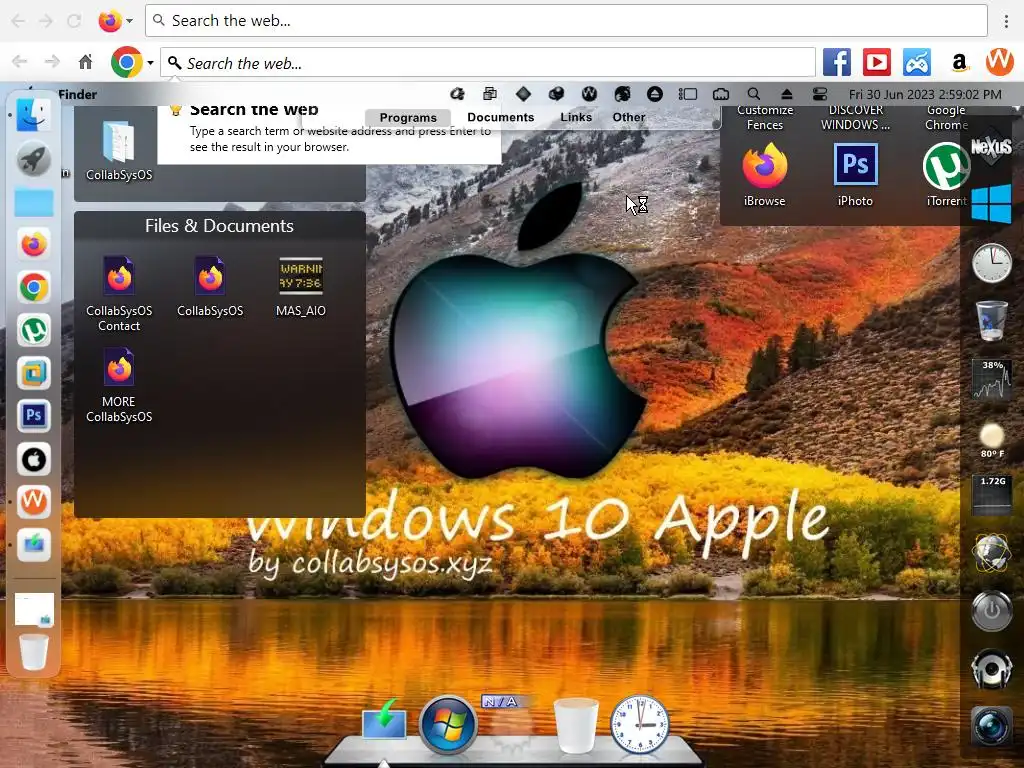Open CollabSysOS Contact file
Viewport: 1024px width, 768px height.
119,294
